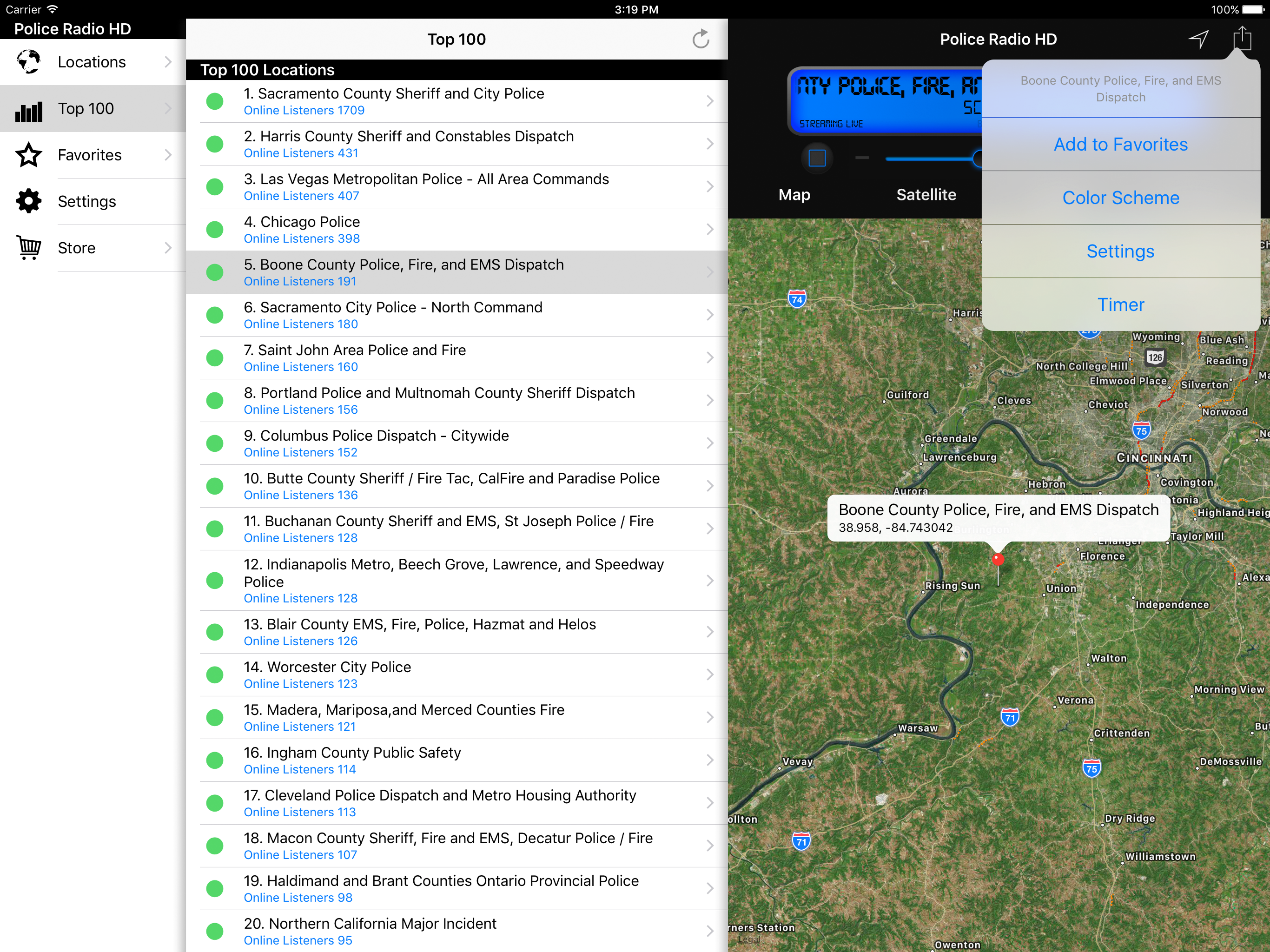Image resolution: width=1270 pixels, height=952 pixels.
Task: Tap the location arrow icon
Action: point(1198,39)
